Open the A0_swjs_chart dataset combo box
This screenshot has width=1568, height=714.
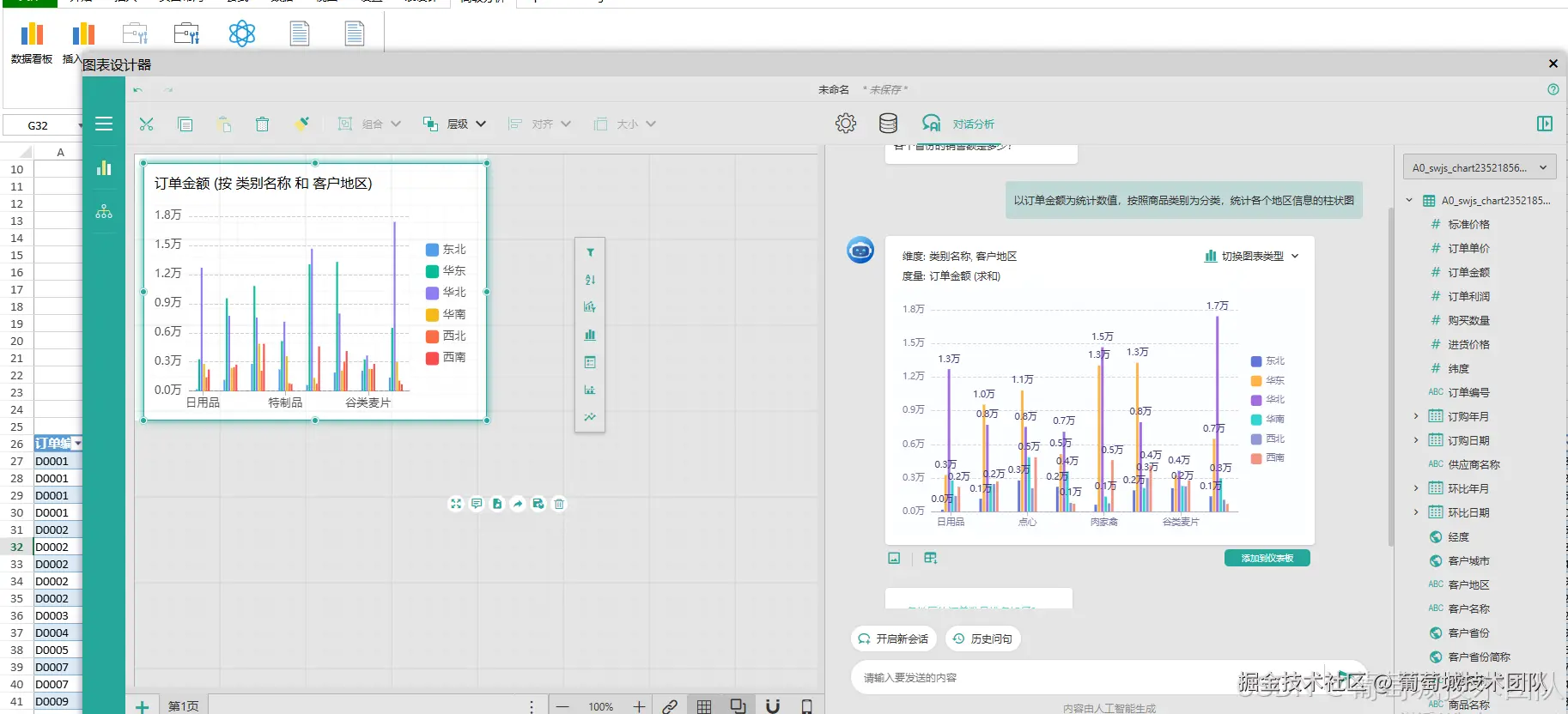(1479, 167)
